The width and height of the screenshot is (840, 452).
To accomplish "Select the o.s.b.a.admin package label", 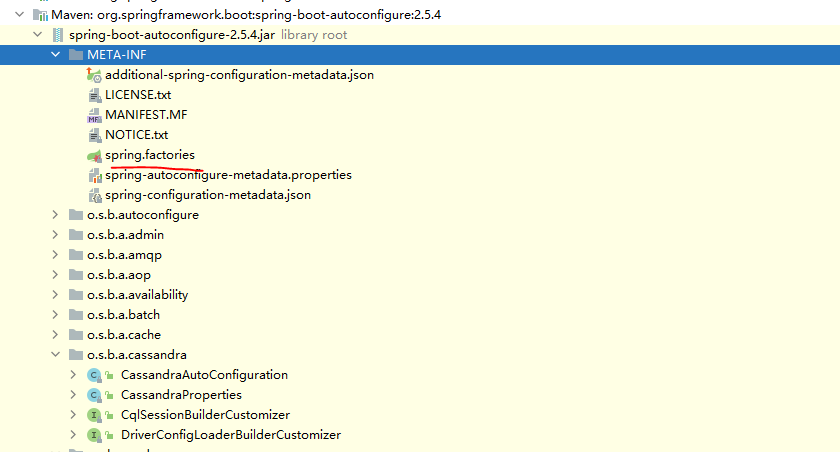I will (x=125, y=235).
